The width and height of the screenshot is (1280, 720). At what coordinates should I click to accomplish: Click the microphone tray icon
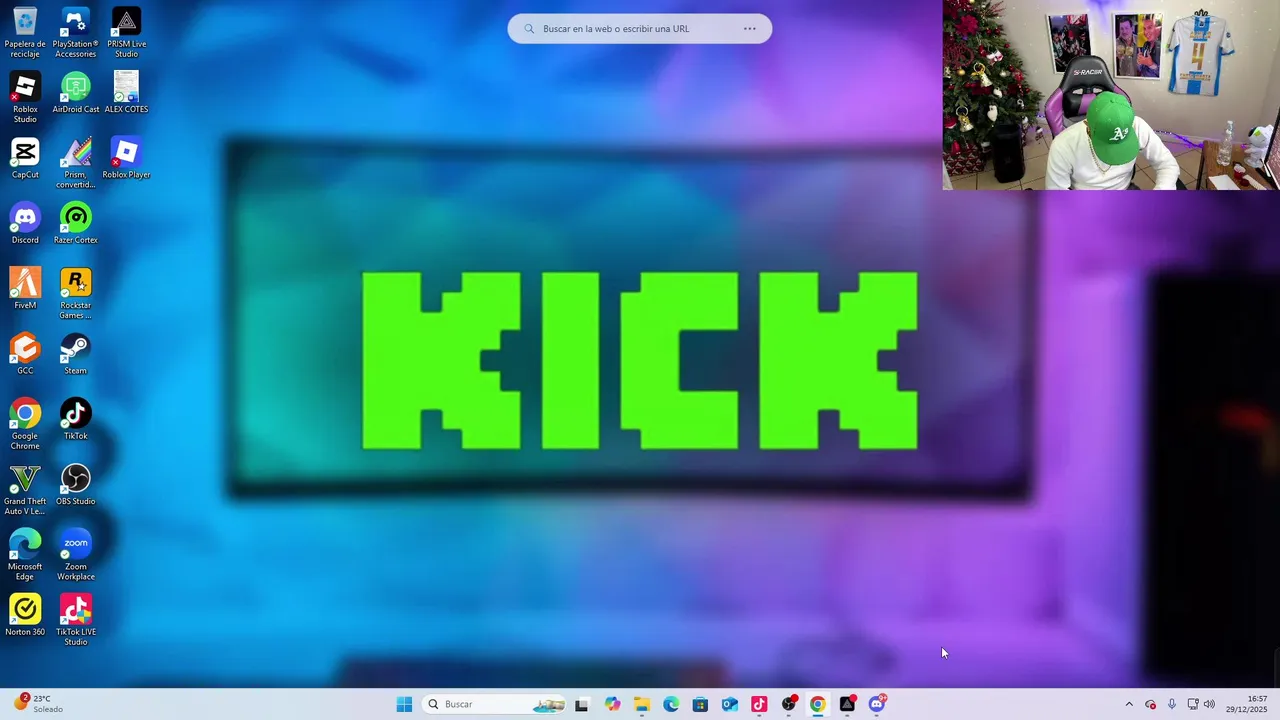[x=1172, y=704]
